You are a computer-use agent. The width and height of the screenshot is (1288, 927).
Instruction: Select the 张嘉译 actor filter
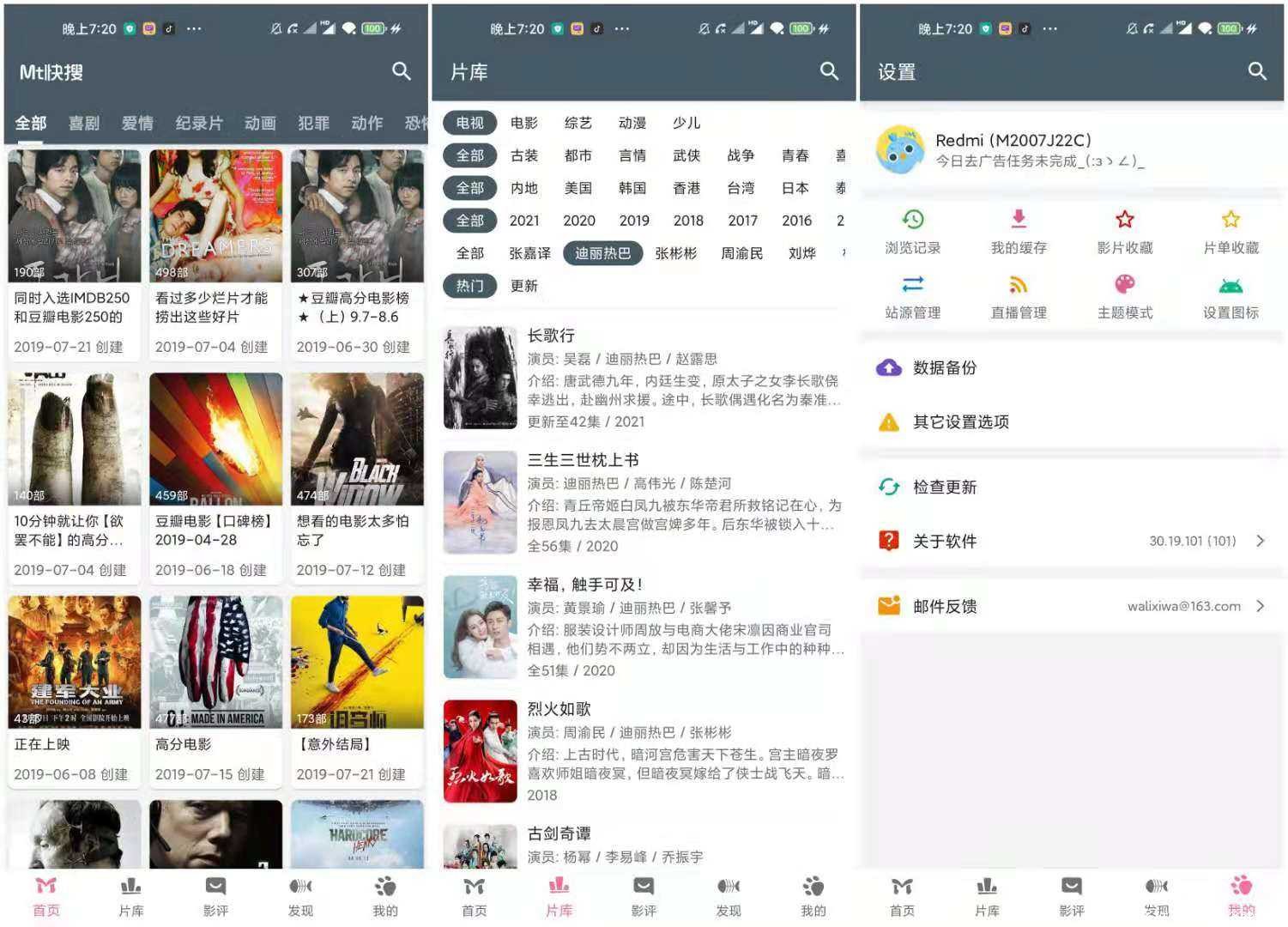point(530,253)
